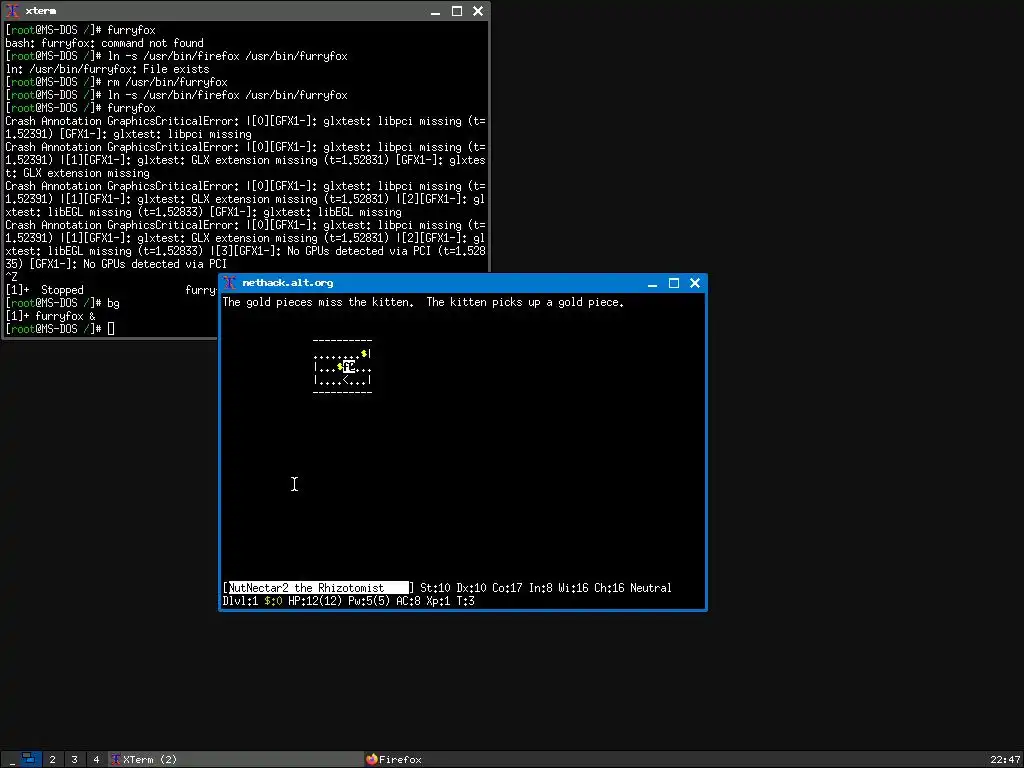Switch to workspace 3

pyautogui.click(x=74, y=759)
